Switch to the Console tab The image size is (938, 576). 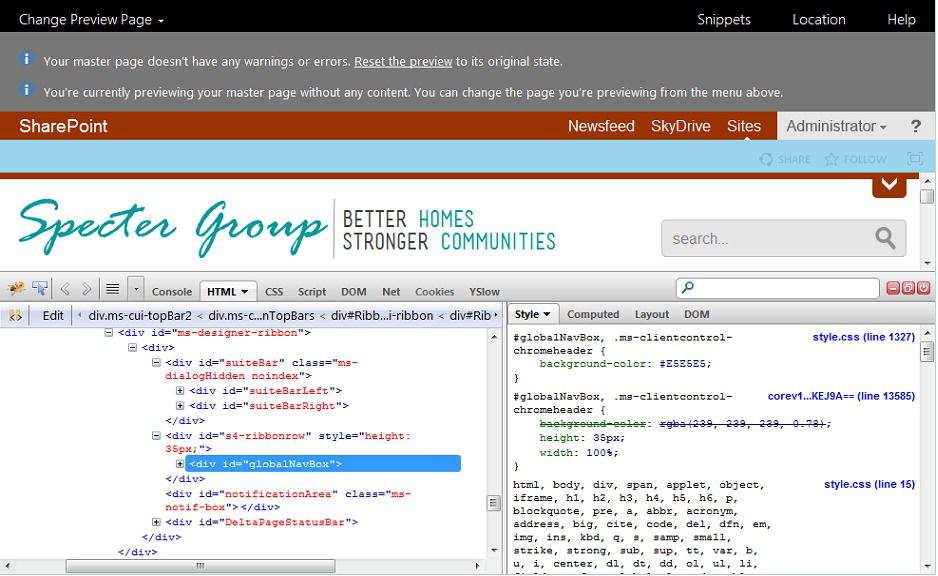click(x=172, y=292)
